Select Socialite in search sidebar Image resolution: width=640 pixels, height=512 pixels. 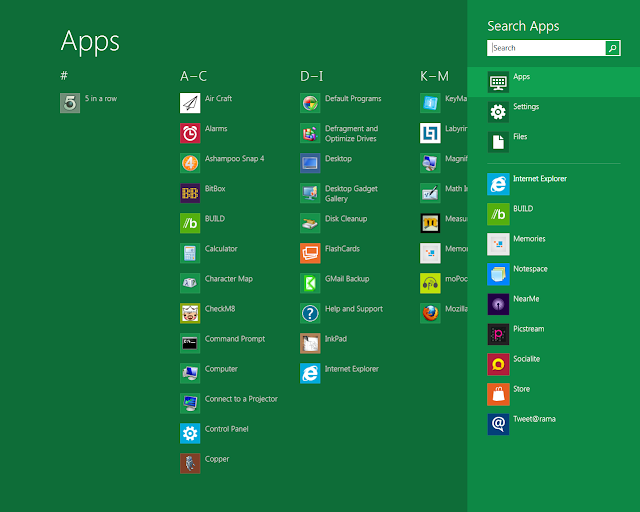tap(553, 364)
